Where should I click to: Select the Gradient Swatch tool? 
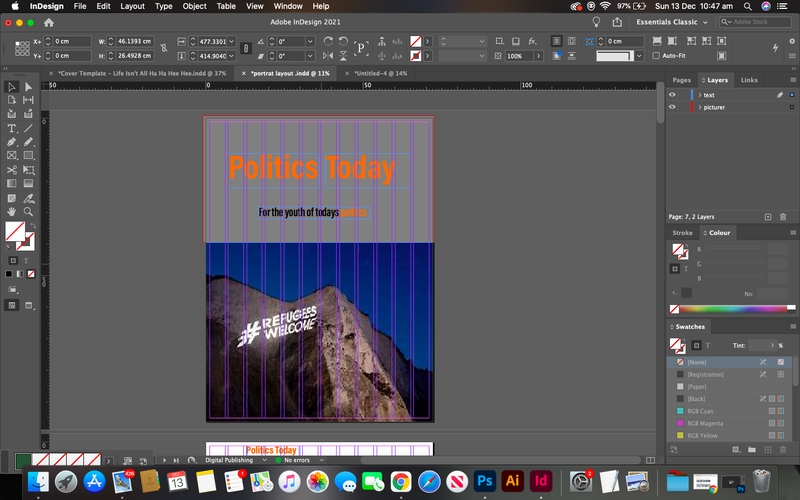11,183
